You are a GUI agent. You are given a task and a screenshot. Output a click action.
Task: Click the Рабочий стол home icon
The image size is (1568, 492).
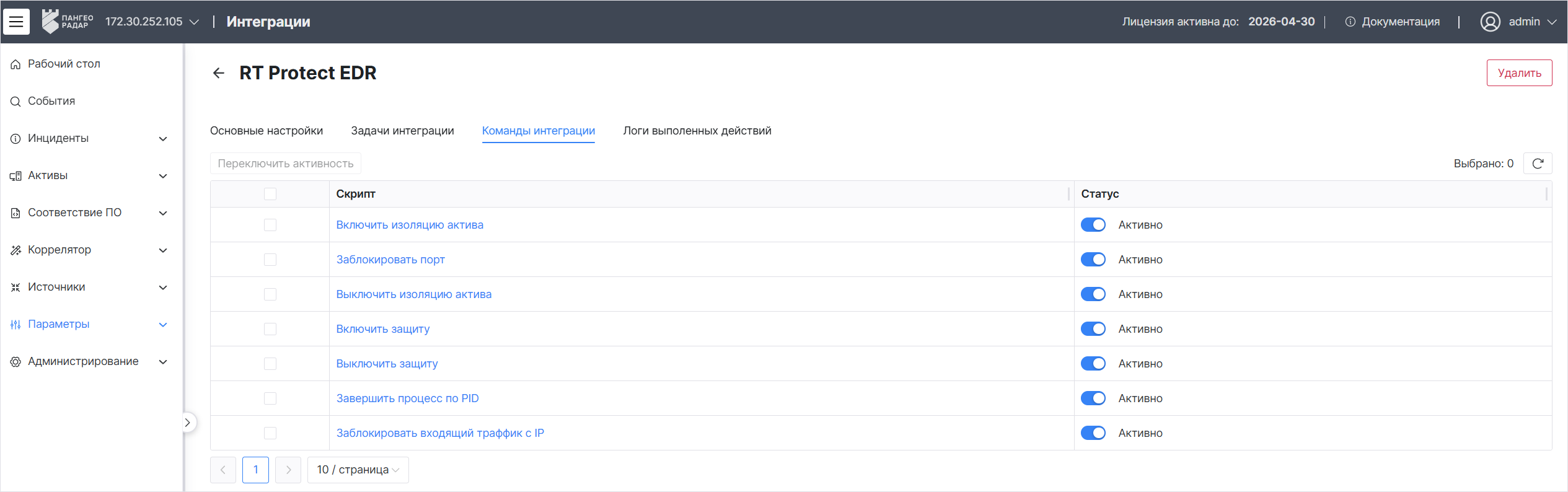15,64
